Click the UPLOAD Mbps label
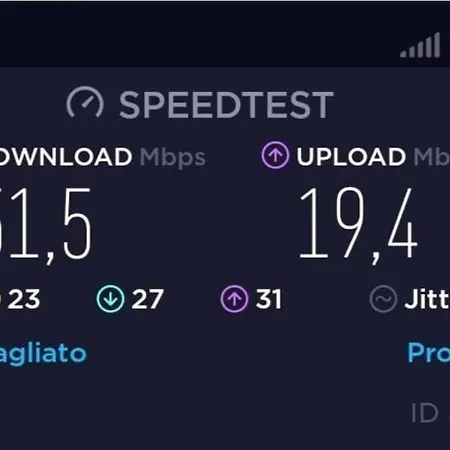 coord(373,156)
